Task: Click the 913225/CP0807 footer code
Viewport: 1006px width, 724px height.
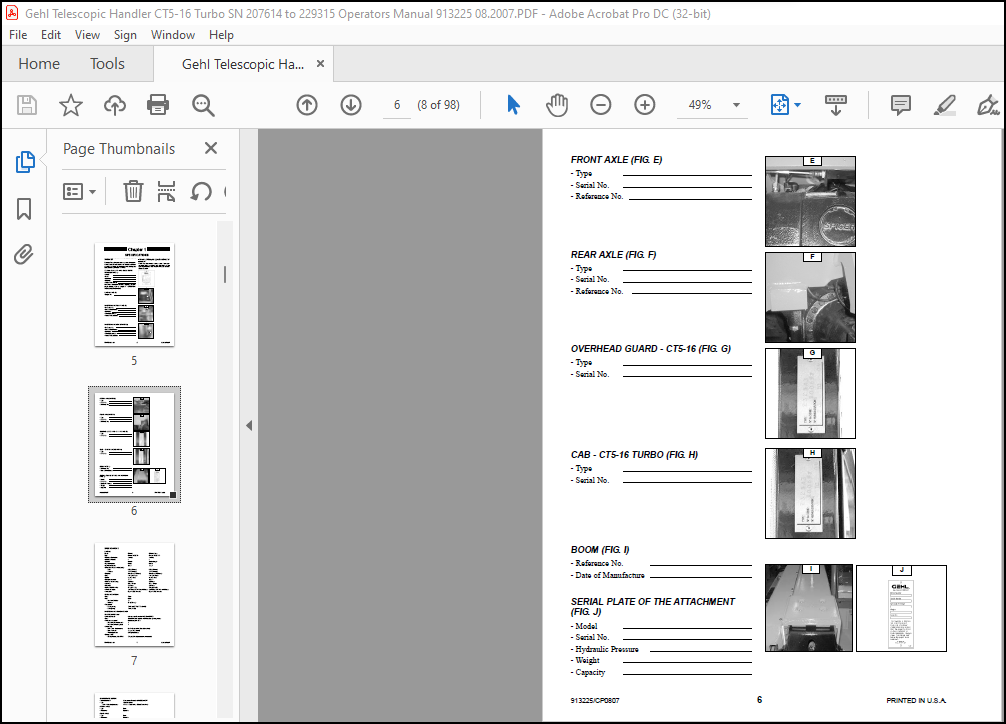Action: [x=595, y=700]
